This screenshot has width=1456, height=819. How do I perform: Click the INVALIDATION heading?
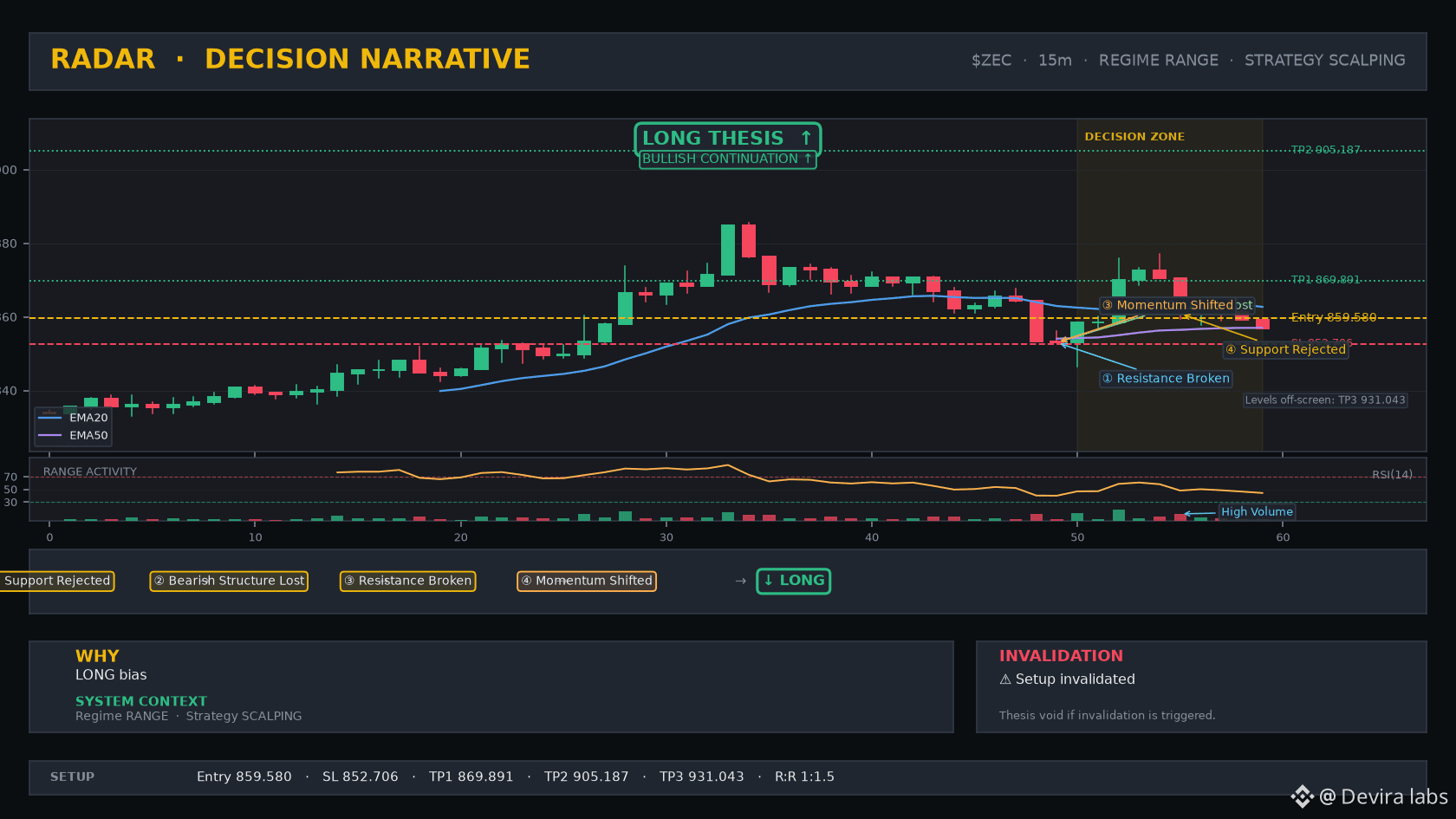pos(1061,656)
